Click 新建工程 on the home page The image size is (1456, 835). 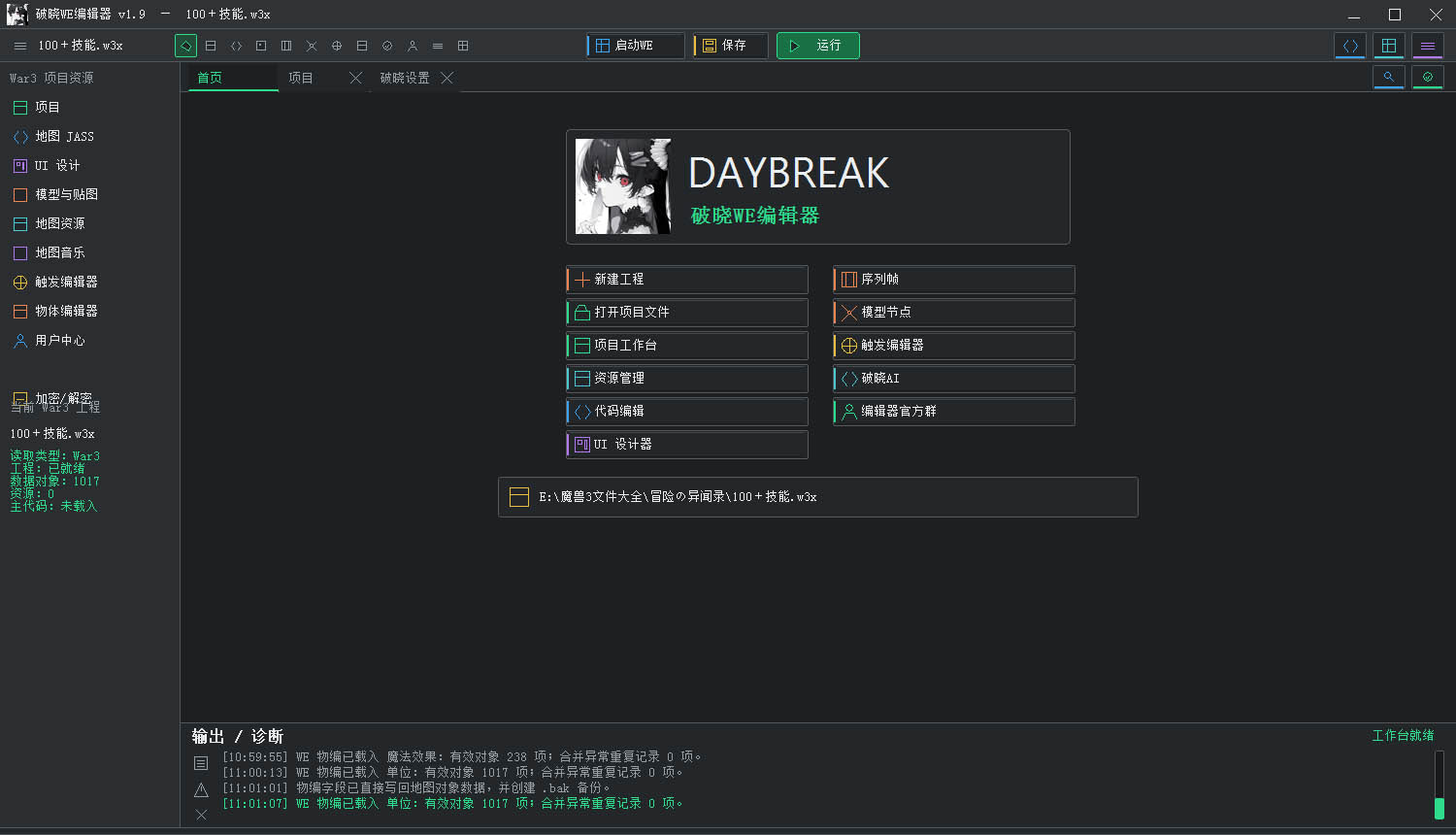click(x=687, y=280)
